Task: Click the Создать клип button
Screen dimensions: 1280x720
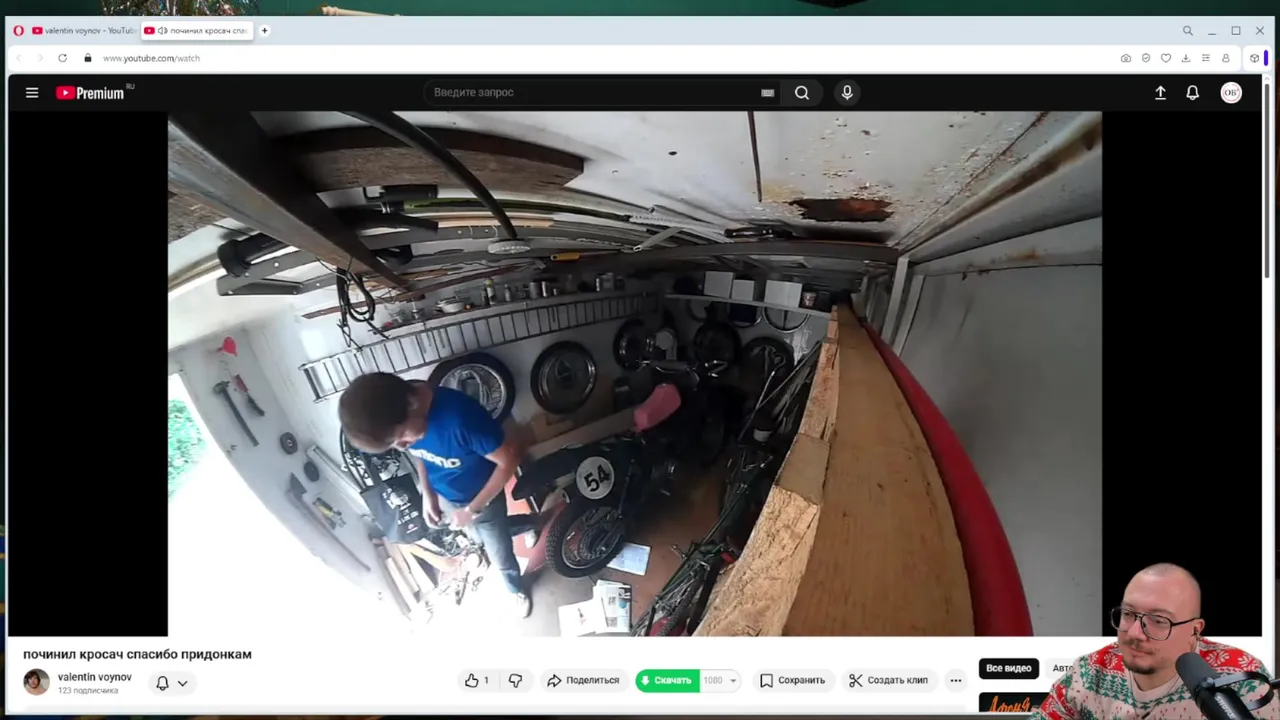Action: 888,680
